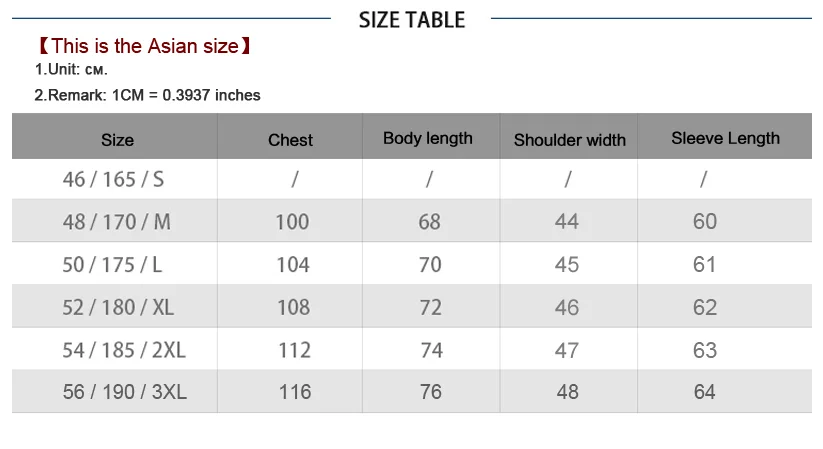Select the Chest column header

click(x=290, y=140)
